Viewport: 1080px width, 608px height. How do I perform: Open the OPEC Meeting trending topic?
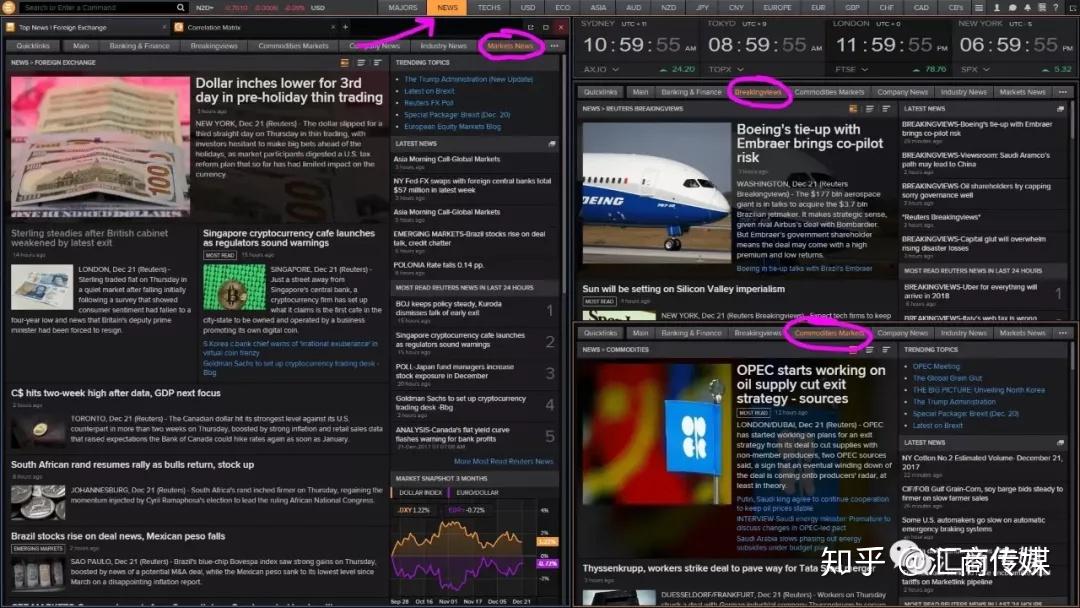936,366
